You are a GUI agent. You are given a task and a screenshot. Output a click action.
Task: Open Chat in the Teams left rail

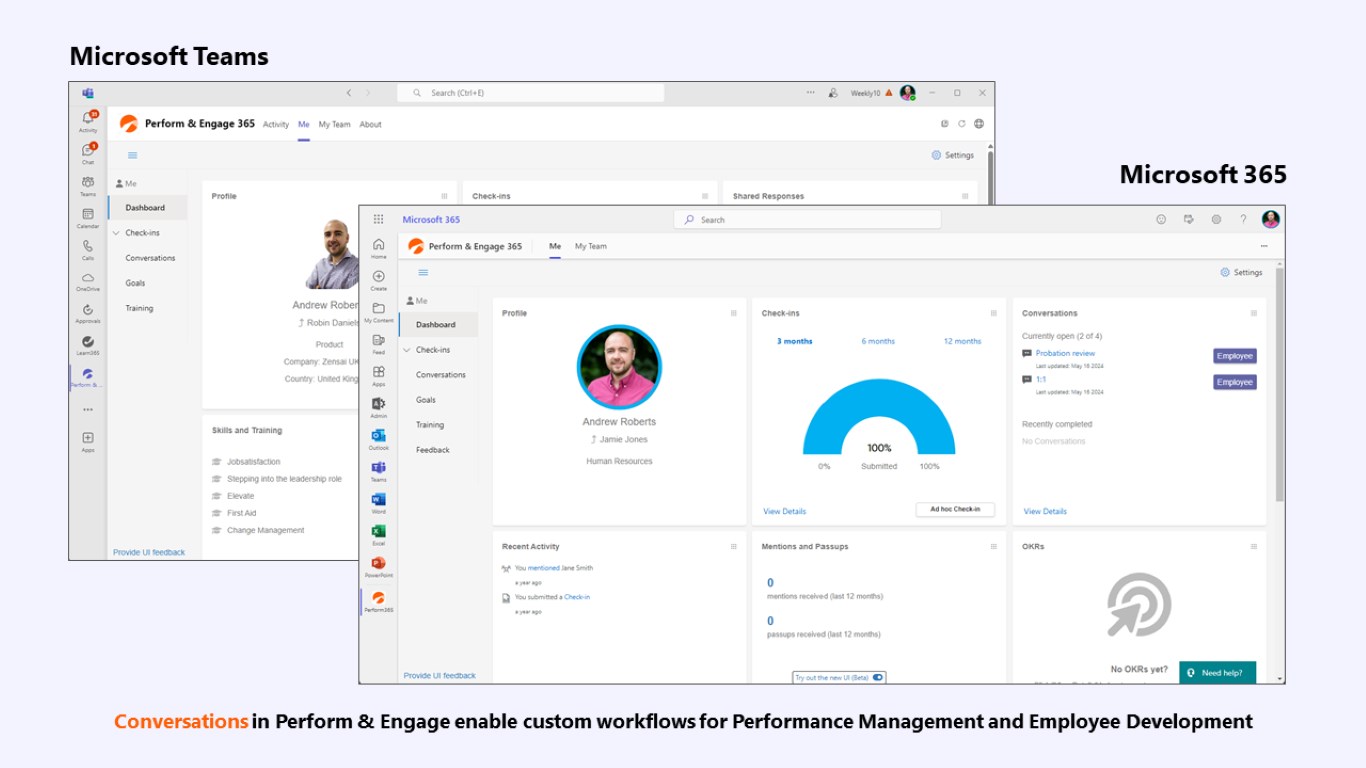click(88, 153)
